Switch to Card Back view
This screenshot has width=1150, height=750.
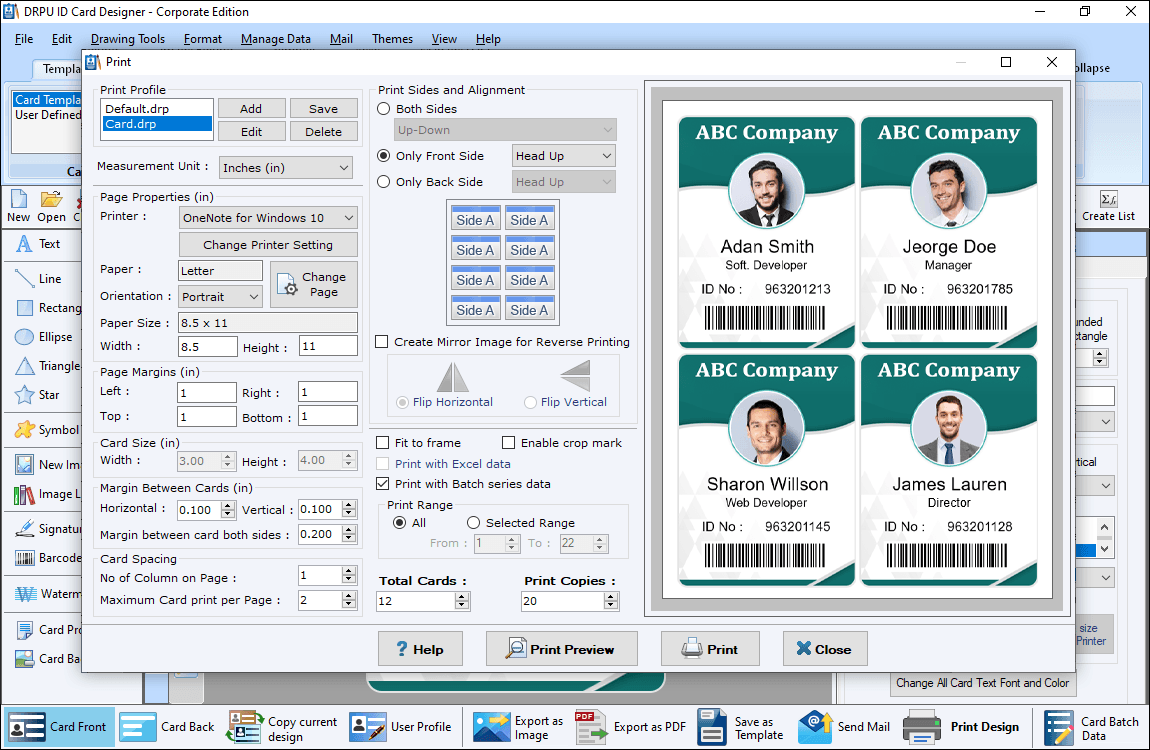pos(167,727)
